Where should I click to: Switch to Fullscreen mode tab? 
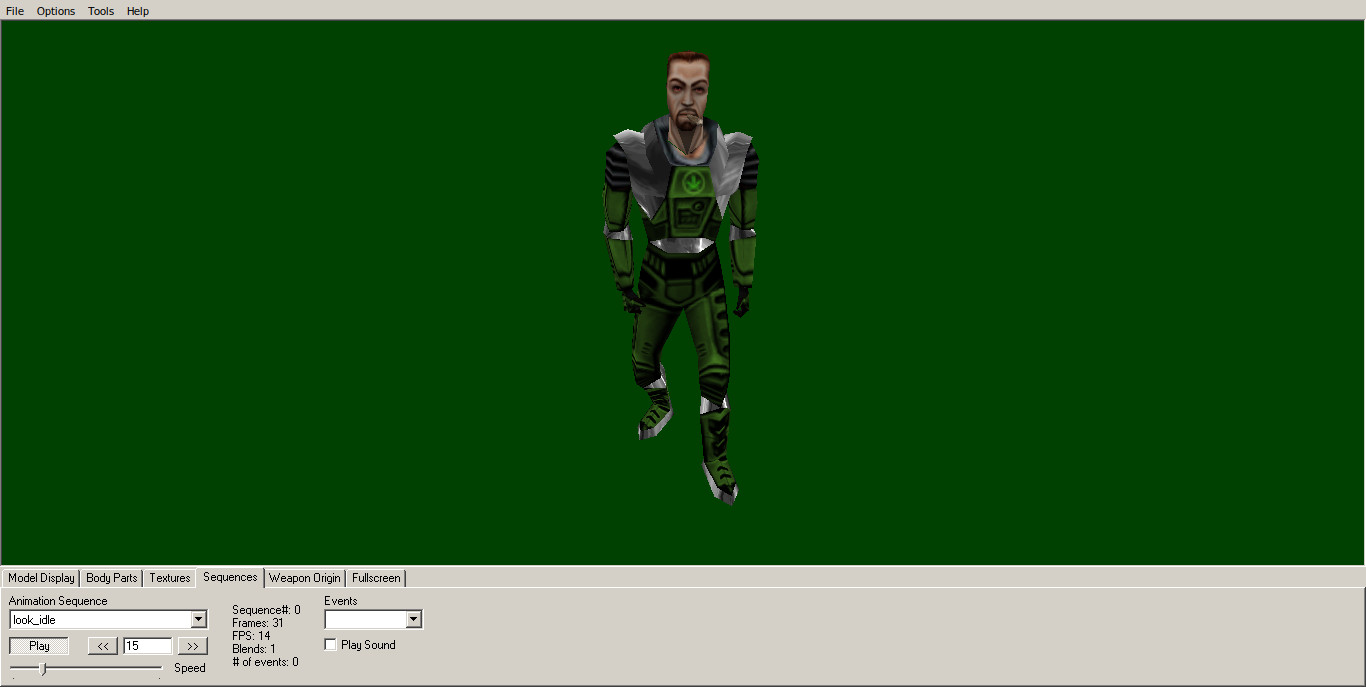(375, 578)
